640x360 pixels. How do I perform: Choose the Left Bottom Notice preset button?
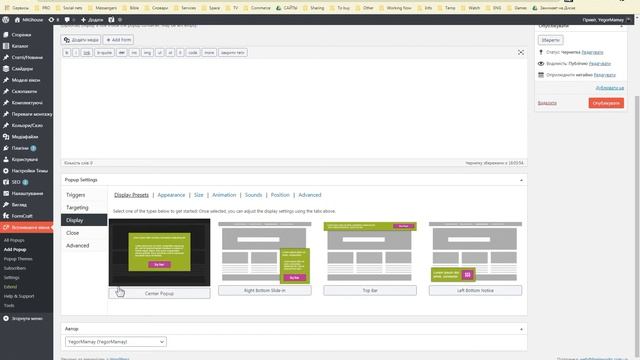click(476, 291)
